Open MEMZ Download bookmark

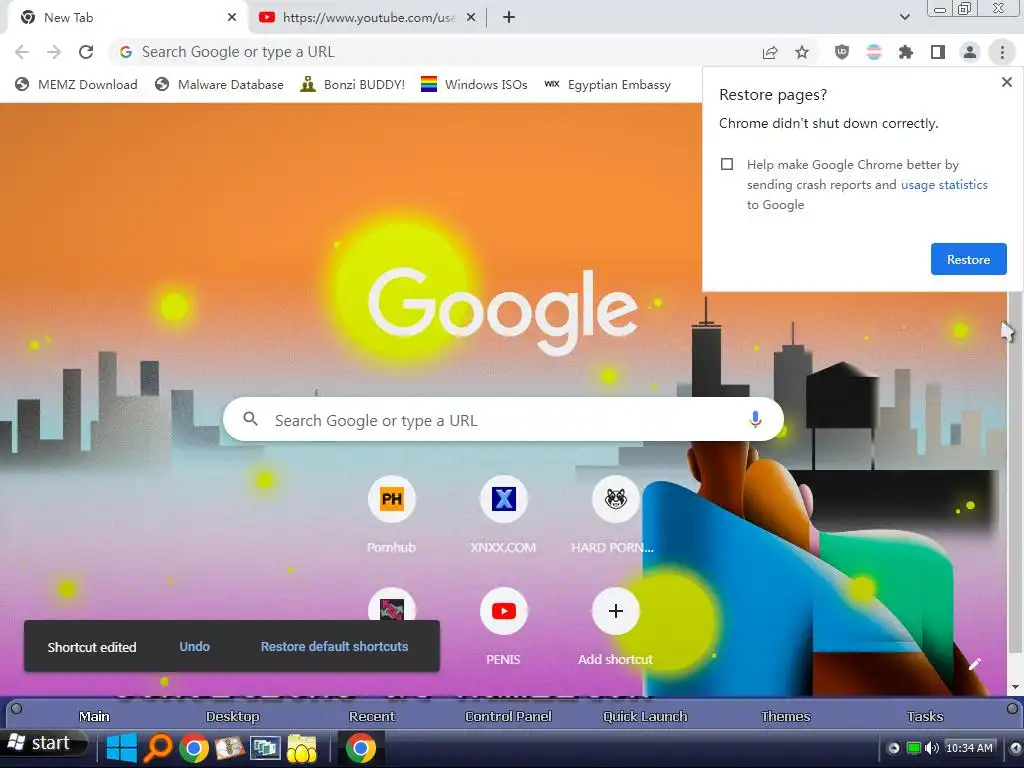(77, 84)
